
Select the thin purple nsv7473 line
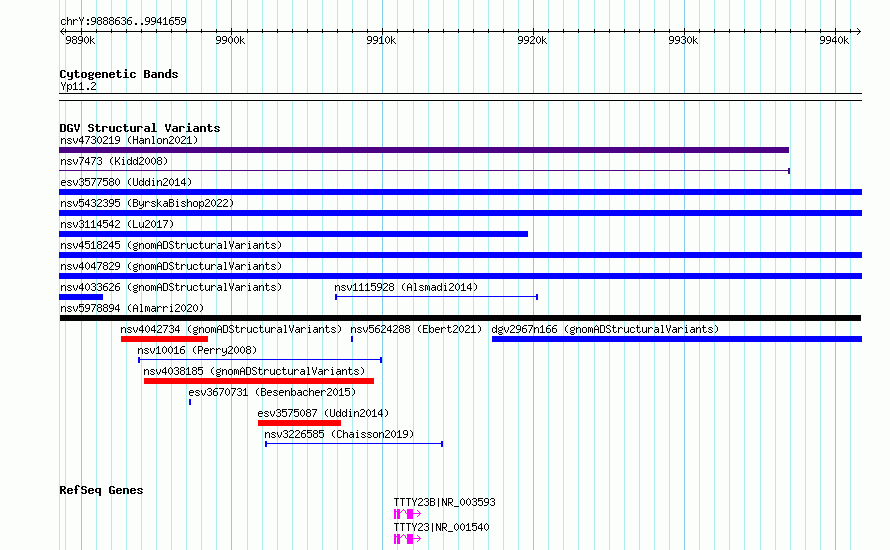pyautogui.click(x=425, y=171)
